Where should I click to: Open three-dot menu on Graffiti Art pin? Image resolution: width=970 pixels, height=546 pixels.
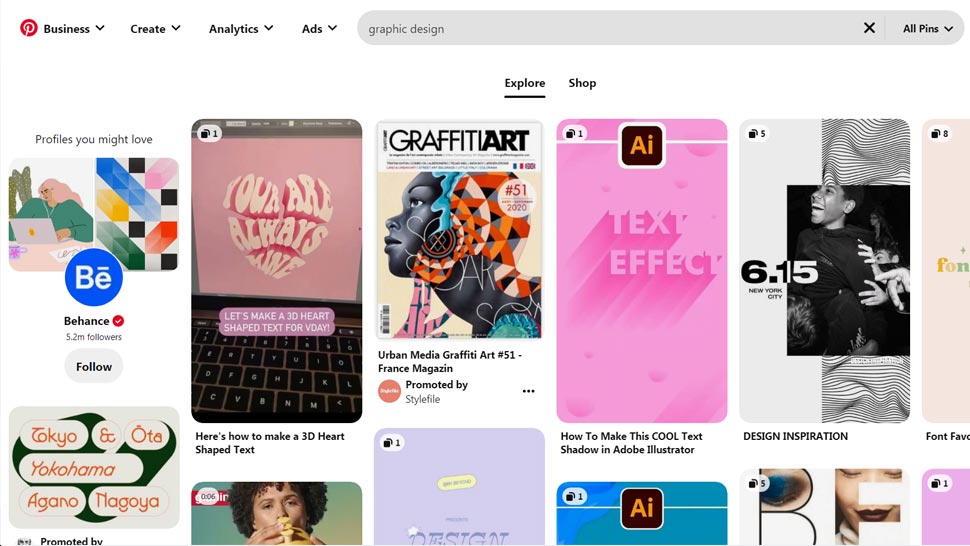[x=528, y=391]
